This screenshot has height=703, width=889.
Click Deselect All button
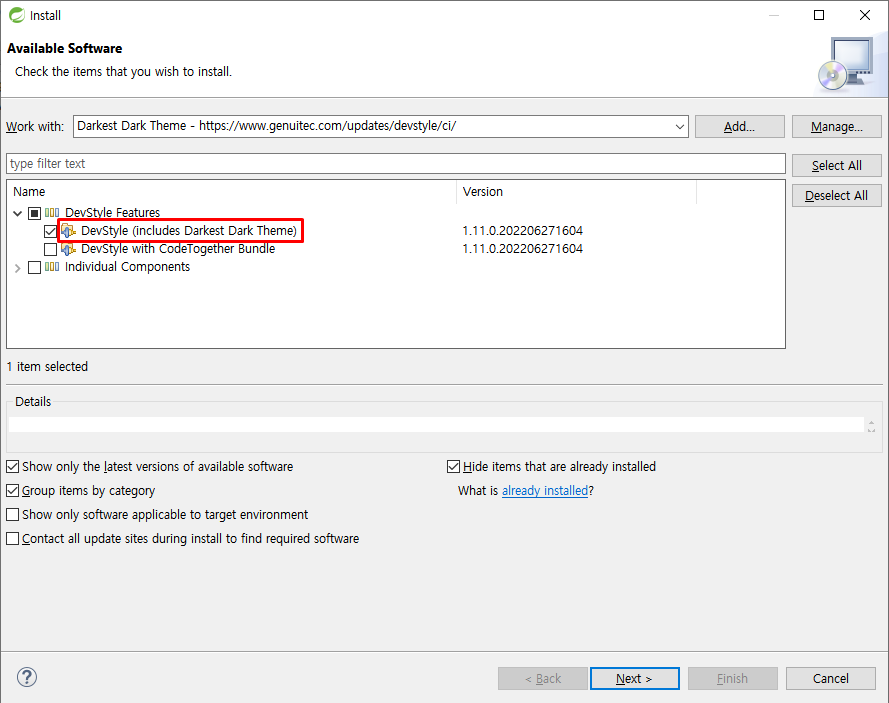click(836, 196)
